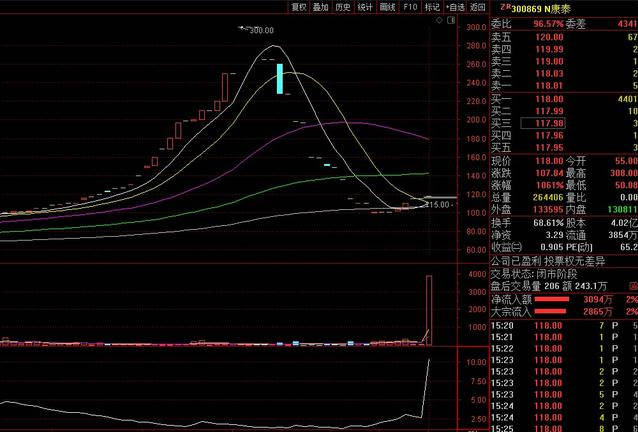638x432 pixels.
Task: Click the 净资 3.29 value
Action: coord(555,235)
